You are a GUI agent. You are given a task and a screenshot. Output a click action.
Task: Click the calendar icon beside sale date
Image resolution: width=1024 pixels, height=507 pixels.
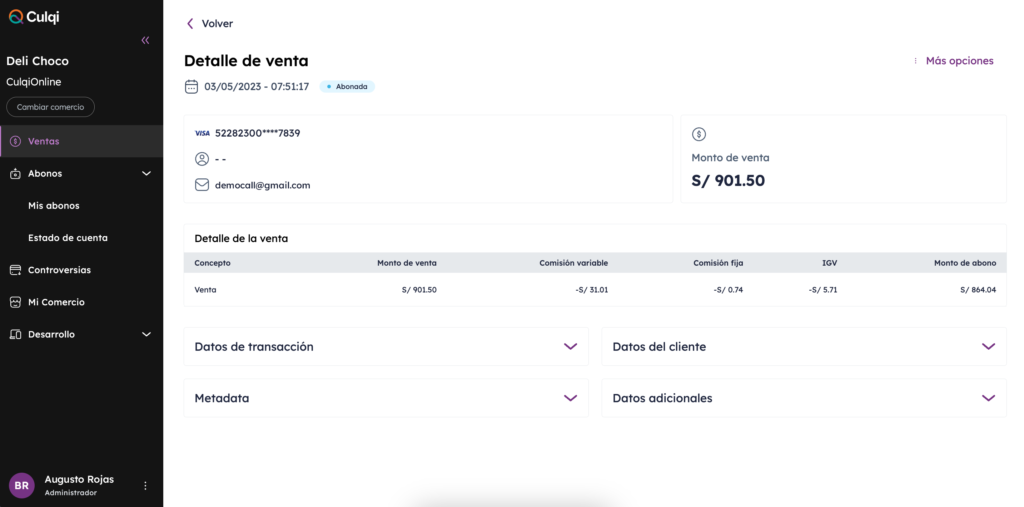191,86
